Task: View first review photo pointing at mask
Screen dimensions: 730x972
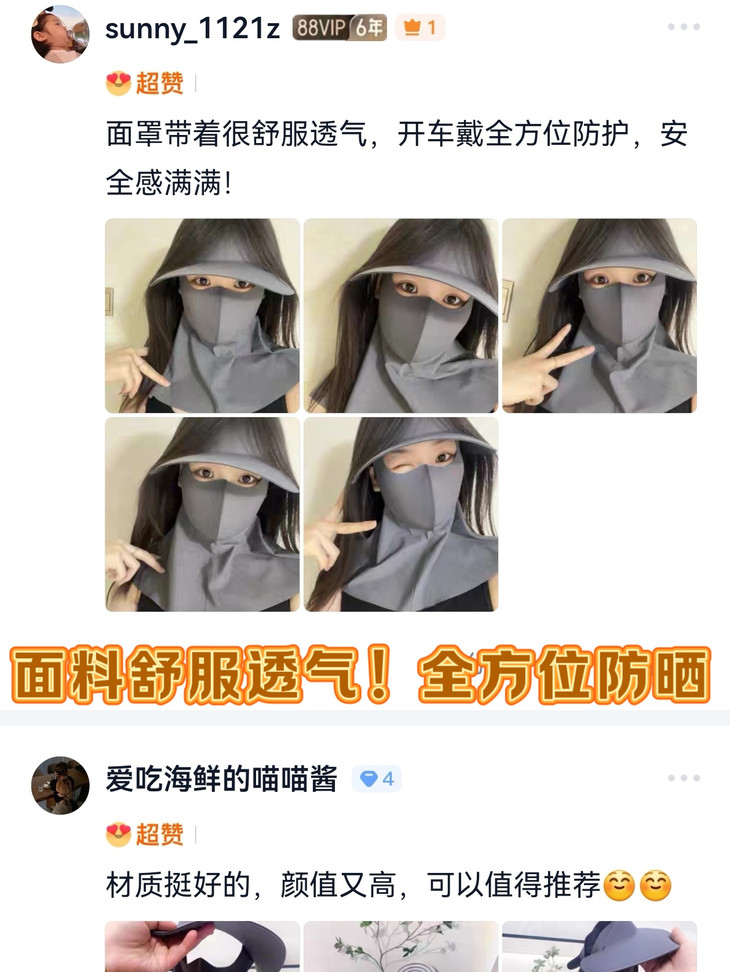Action: (202, 316)
